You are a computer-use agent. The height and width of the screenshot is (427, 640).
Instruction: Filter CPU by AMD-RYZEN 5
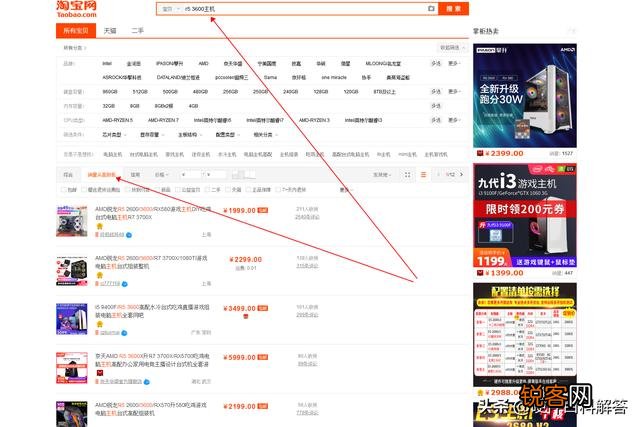click(118, 120)
